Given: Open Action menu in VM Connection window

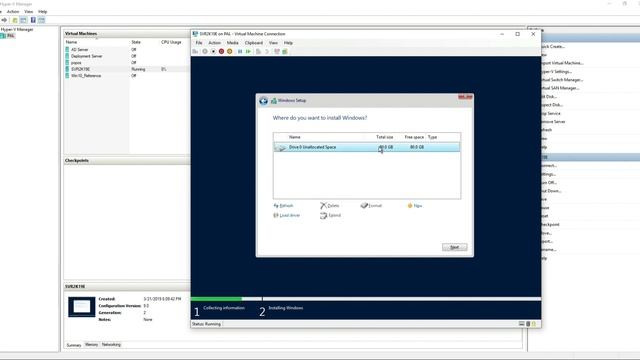Looking at the screenshot, I should pos(214,43).
